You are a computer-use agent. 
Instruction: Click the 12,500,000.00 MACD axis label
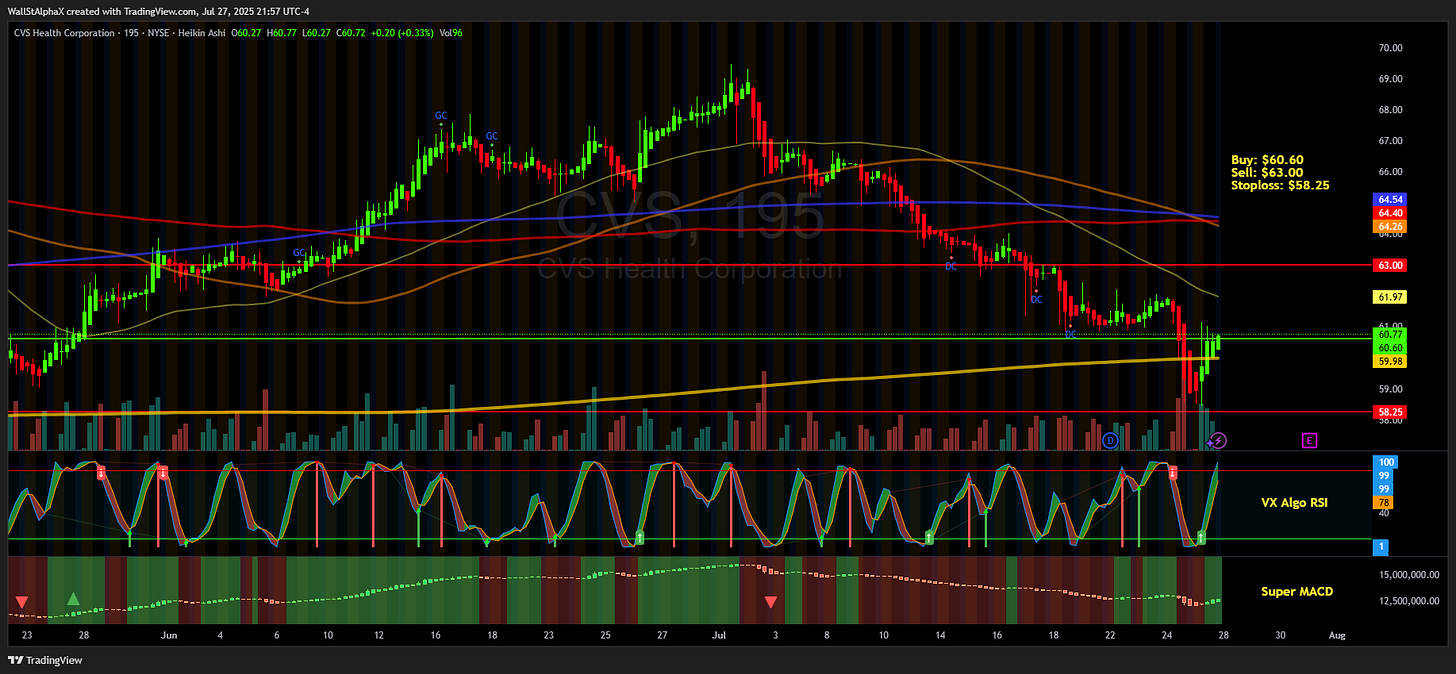point(1411,600)
